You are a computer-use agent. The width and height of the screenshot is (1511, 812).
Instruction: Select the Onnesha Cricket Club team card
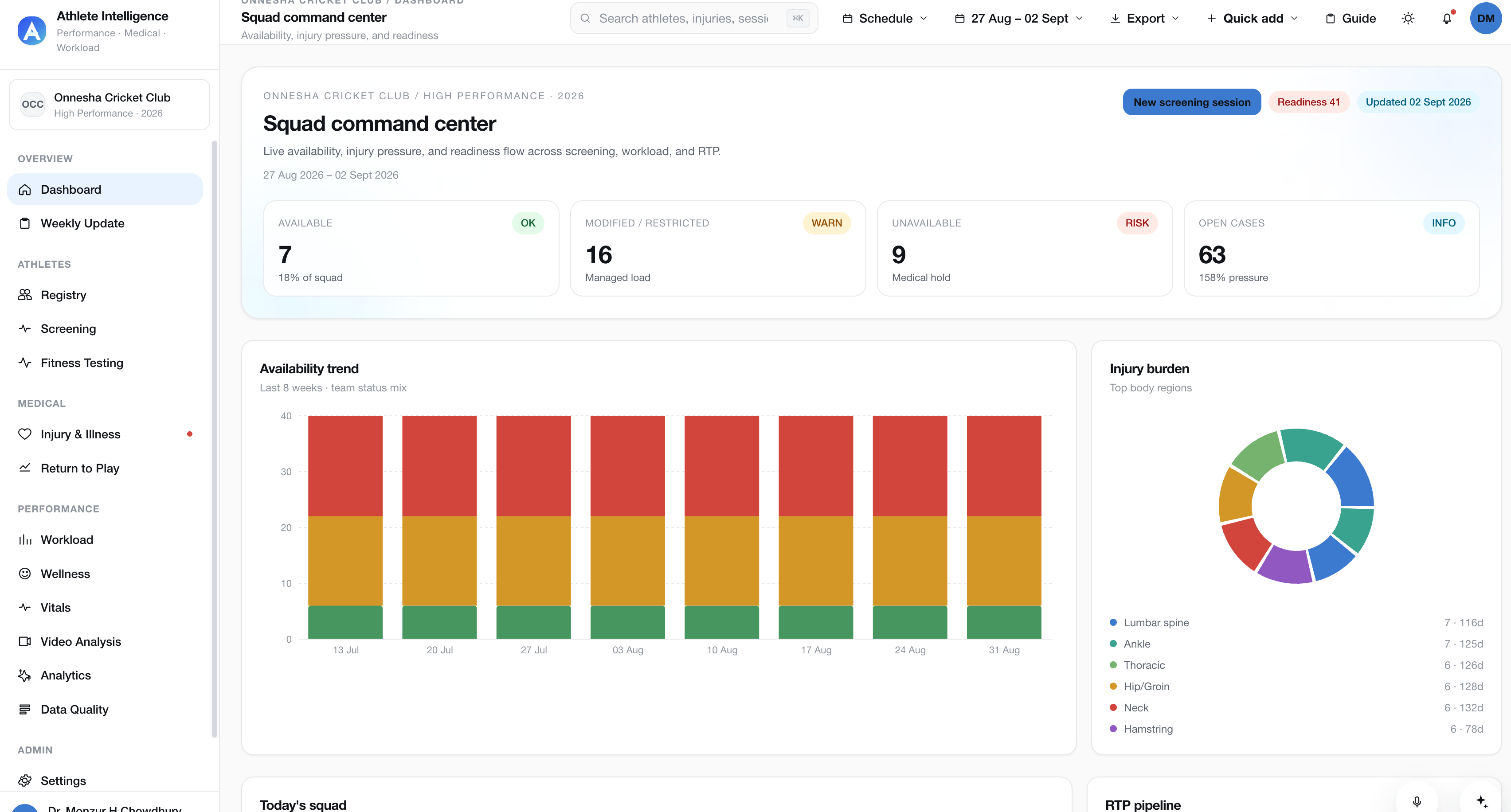[x=110, y=104]
